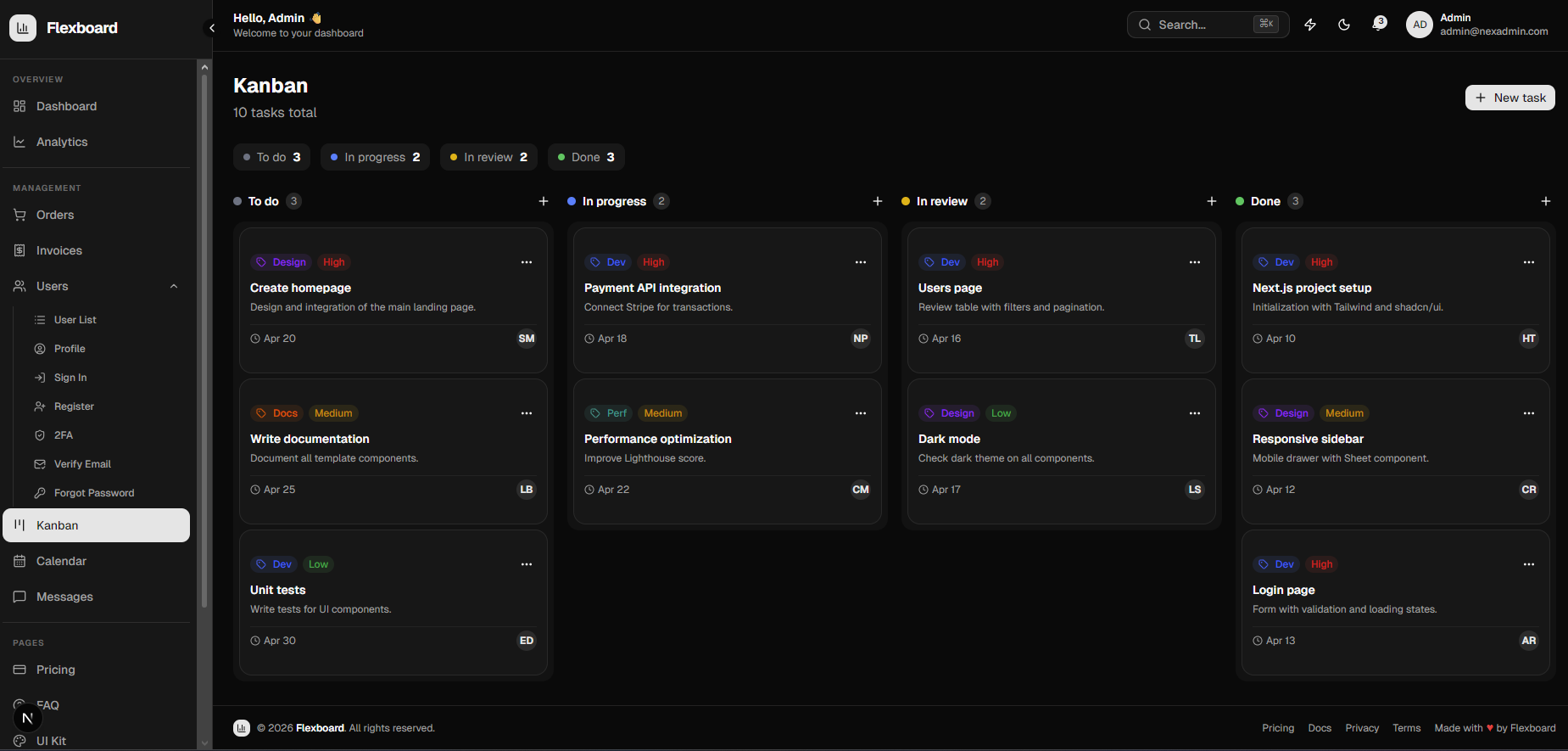Filter by In review status pill
1568x751 pixels.
tap(488, 157)
